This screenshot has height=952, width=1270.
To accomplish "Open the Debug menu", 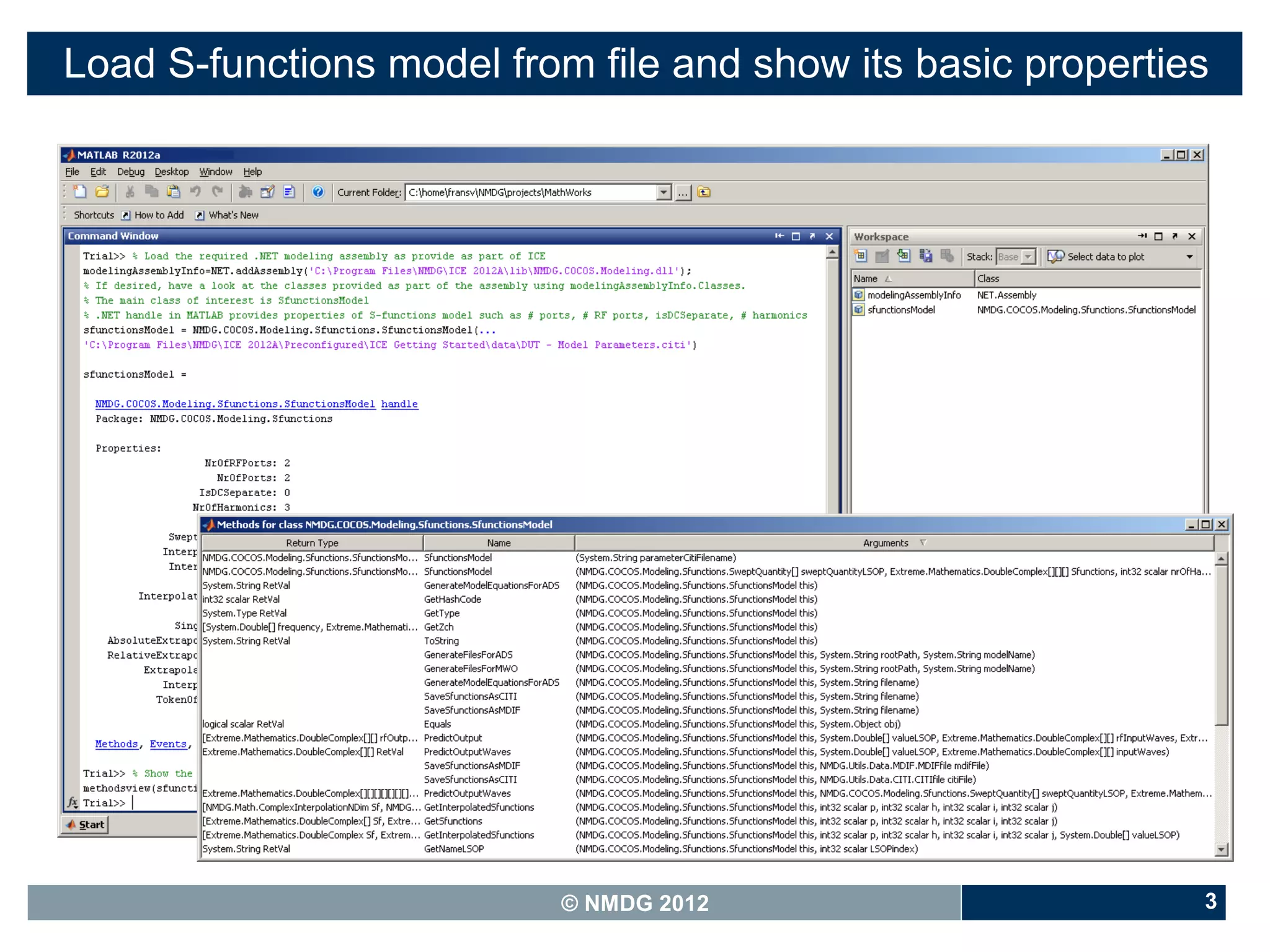I will click(x=130, y=172).
